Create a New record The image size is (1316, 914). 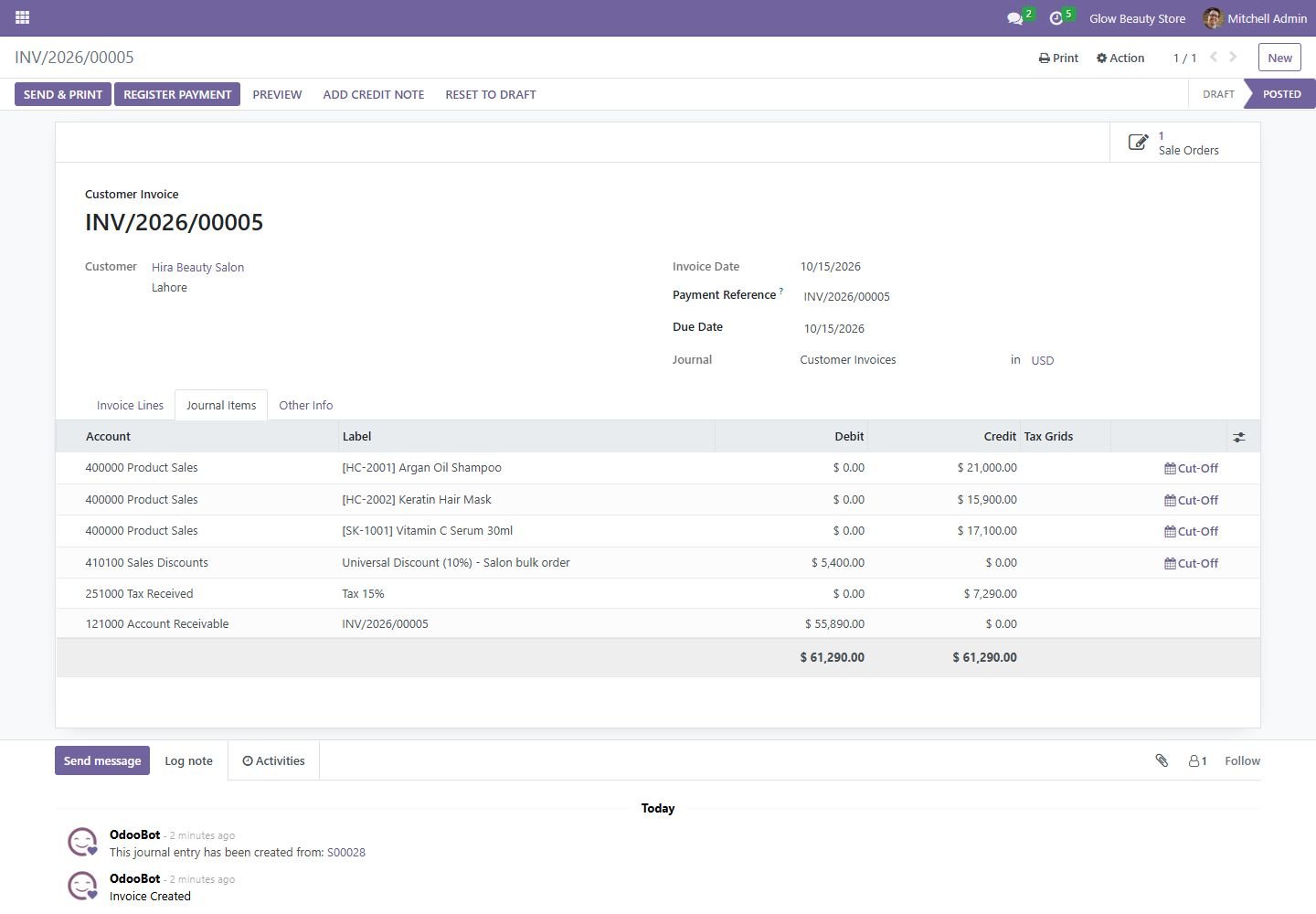1279,58
